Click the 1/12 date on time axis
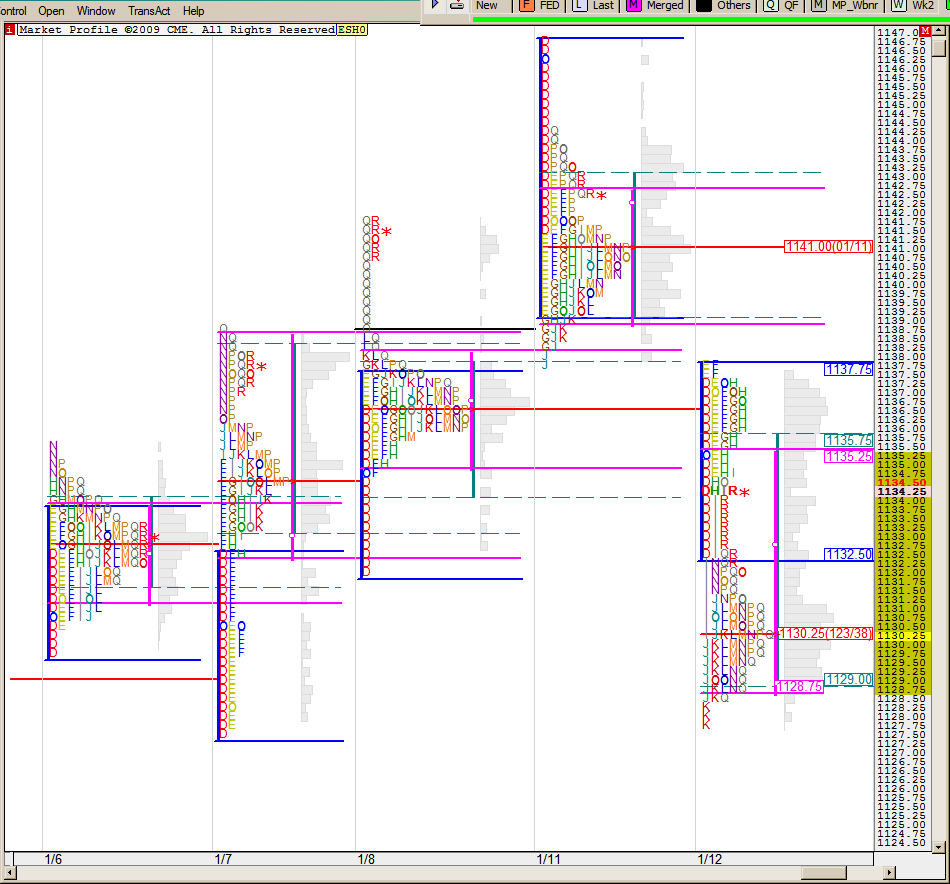This screenshot has height=884, width=950. [709, 859]
